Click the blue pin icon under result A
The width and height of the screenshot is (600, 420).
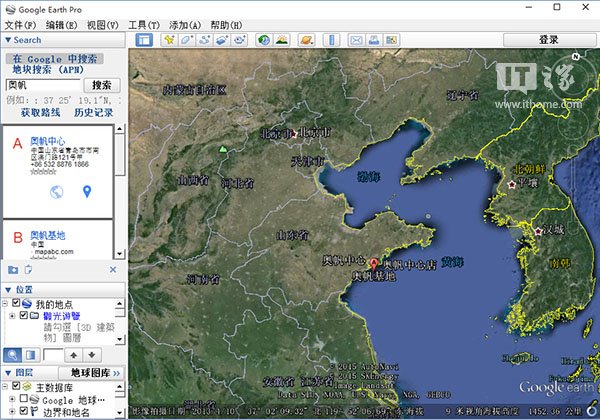87,192
